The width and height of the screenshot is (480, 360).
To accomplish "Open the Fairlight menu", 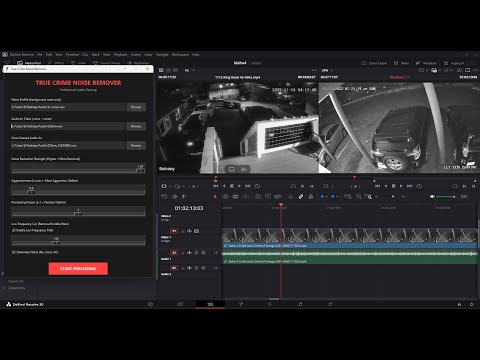I will click(162, 54).
